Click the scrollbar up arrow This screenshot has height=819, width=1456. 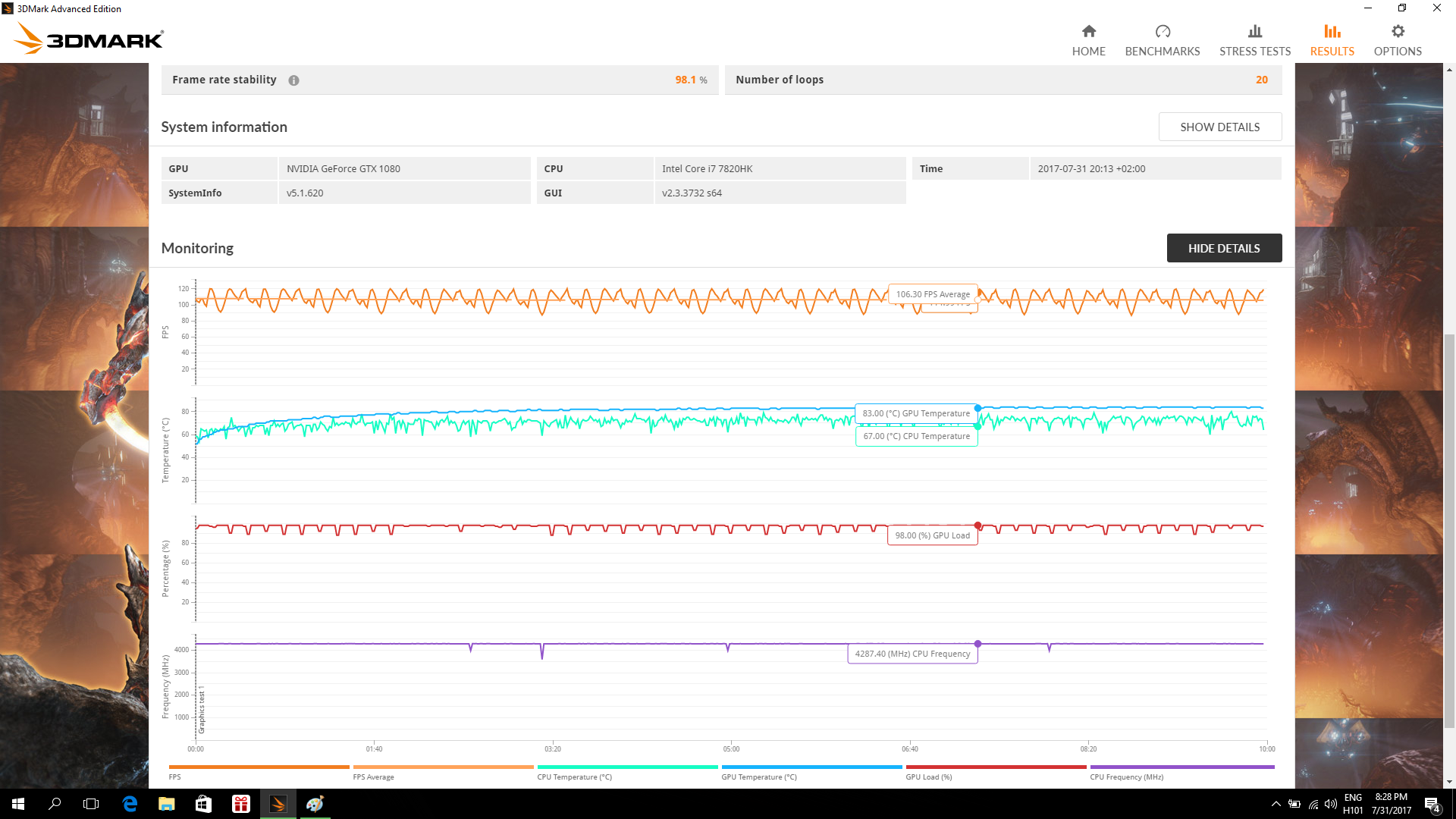[1449, 70]
